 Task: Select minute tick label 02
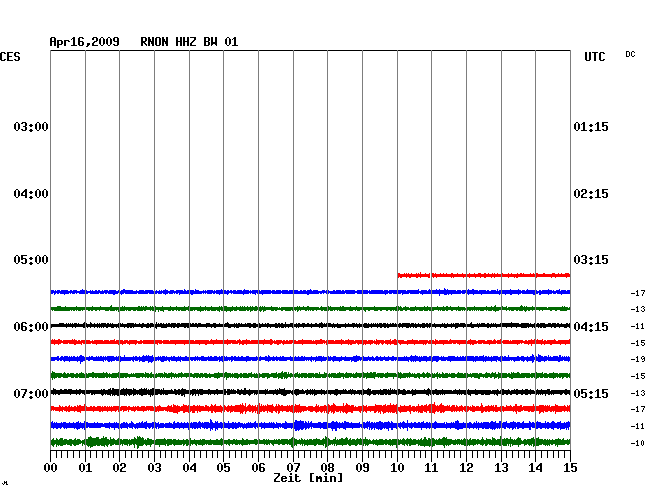[x=119, y=468]
